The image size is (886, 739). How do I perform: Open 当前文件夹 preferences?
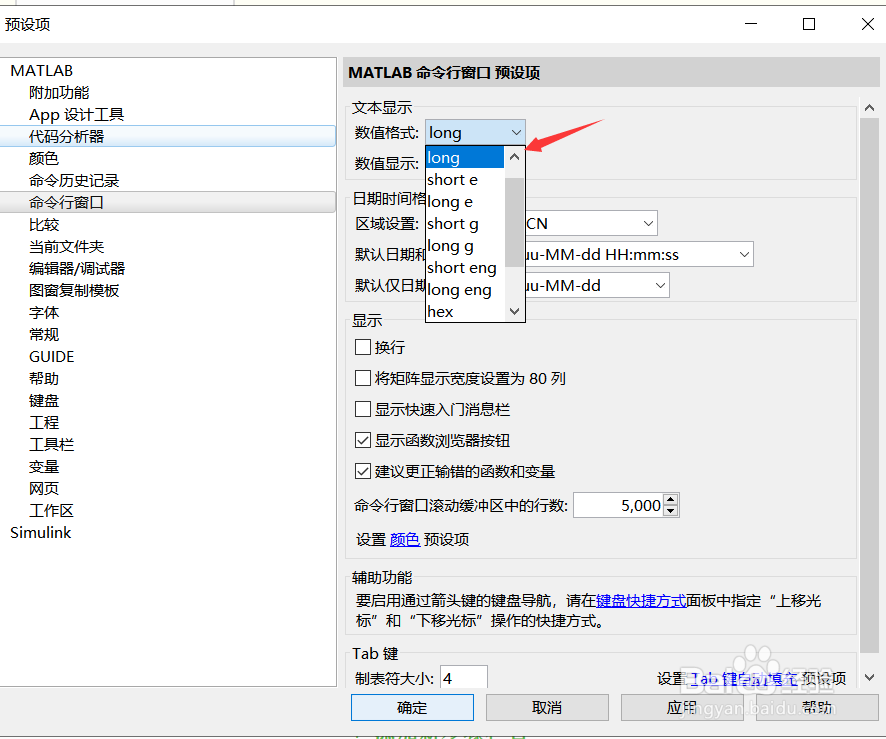point(66,246)
